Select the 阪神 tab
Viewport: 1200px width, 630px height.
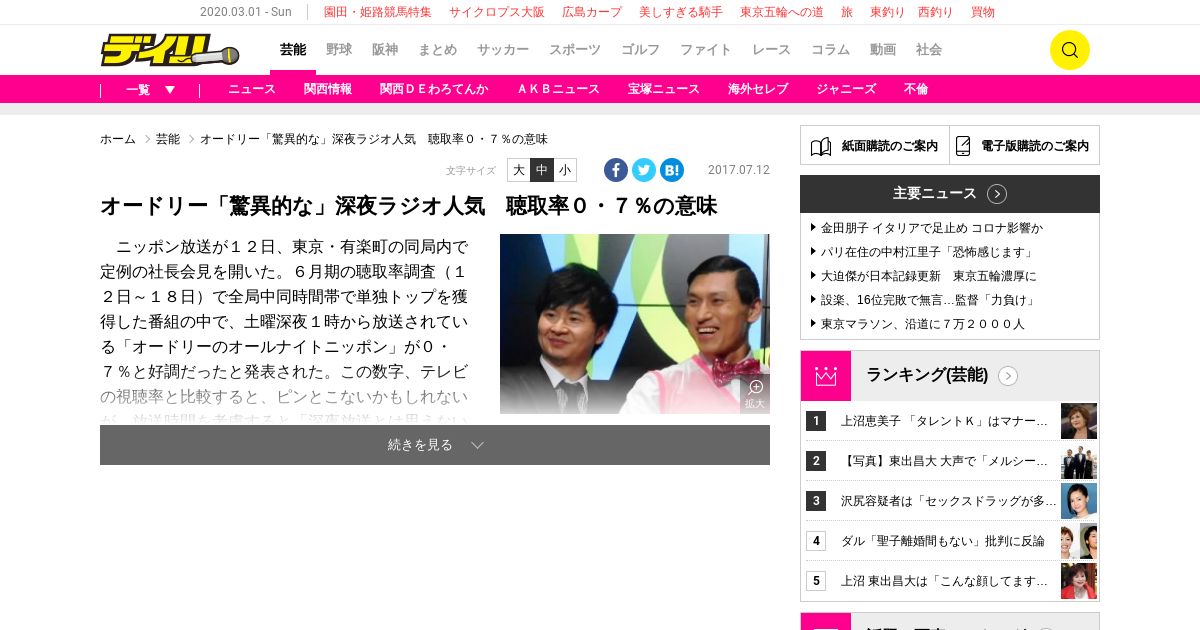(385, 50)
